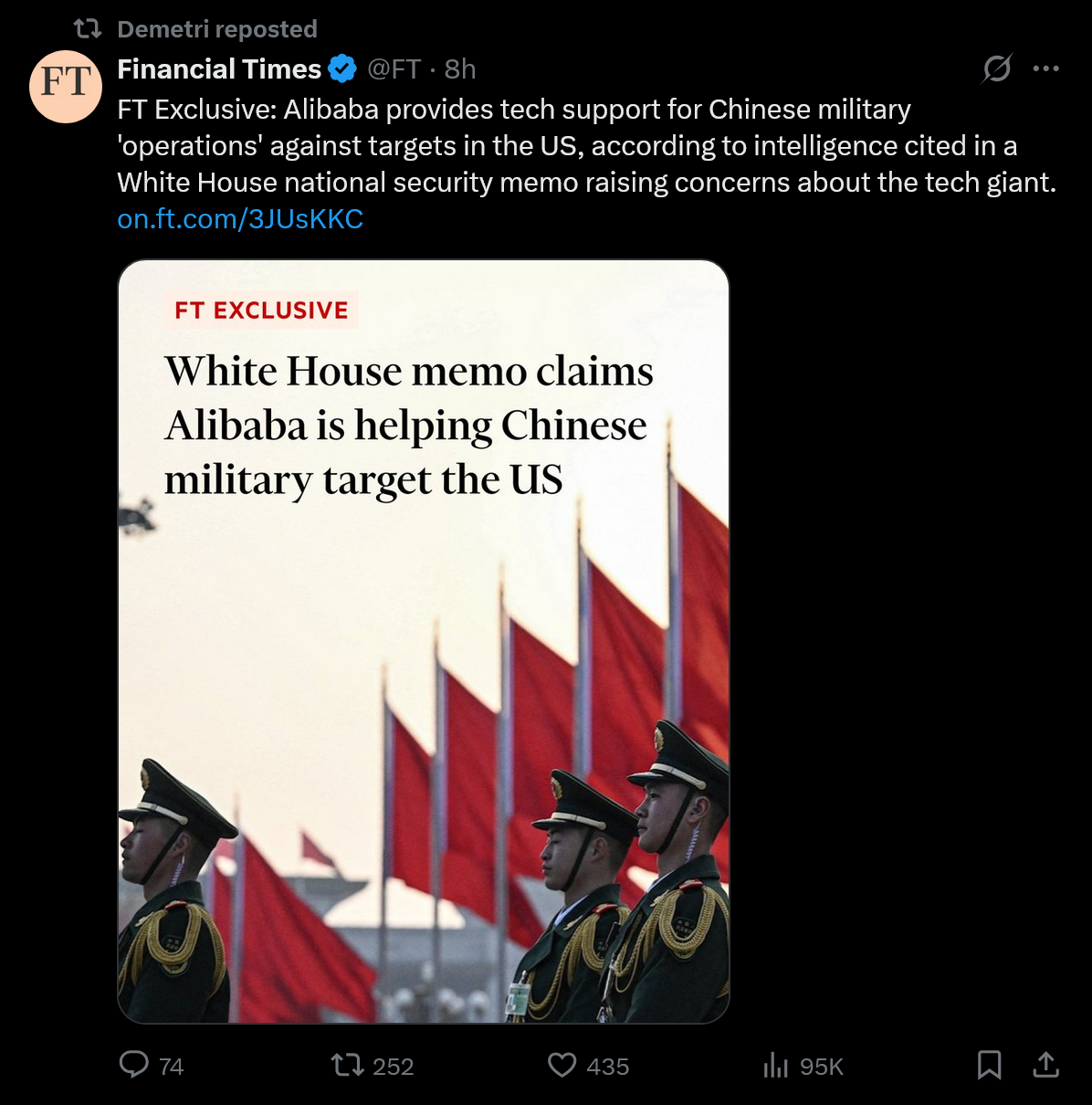The width and height of the screenshot is (1092, 1105).
Task: Click the FT EXCLUSIVE tag on image
Action: coord(262,310)
